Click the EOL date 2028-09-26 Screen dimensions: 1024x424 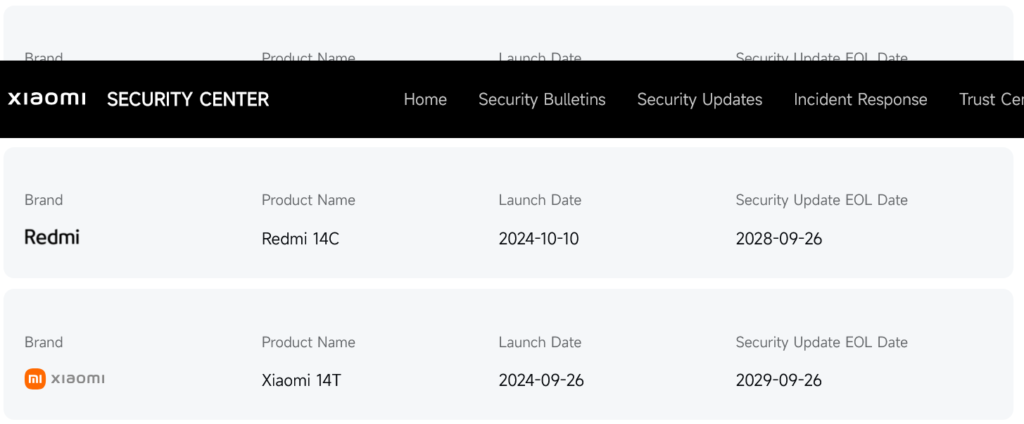click(x=779, y=239)
